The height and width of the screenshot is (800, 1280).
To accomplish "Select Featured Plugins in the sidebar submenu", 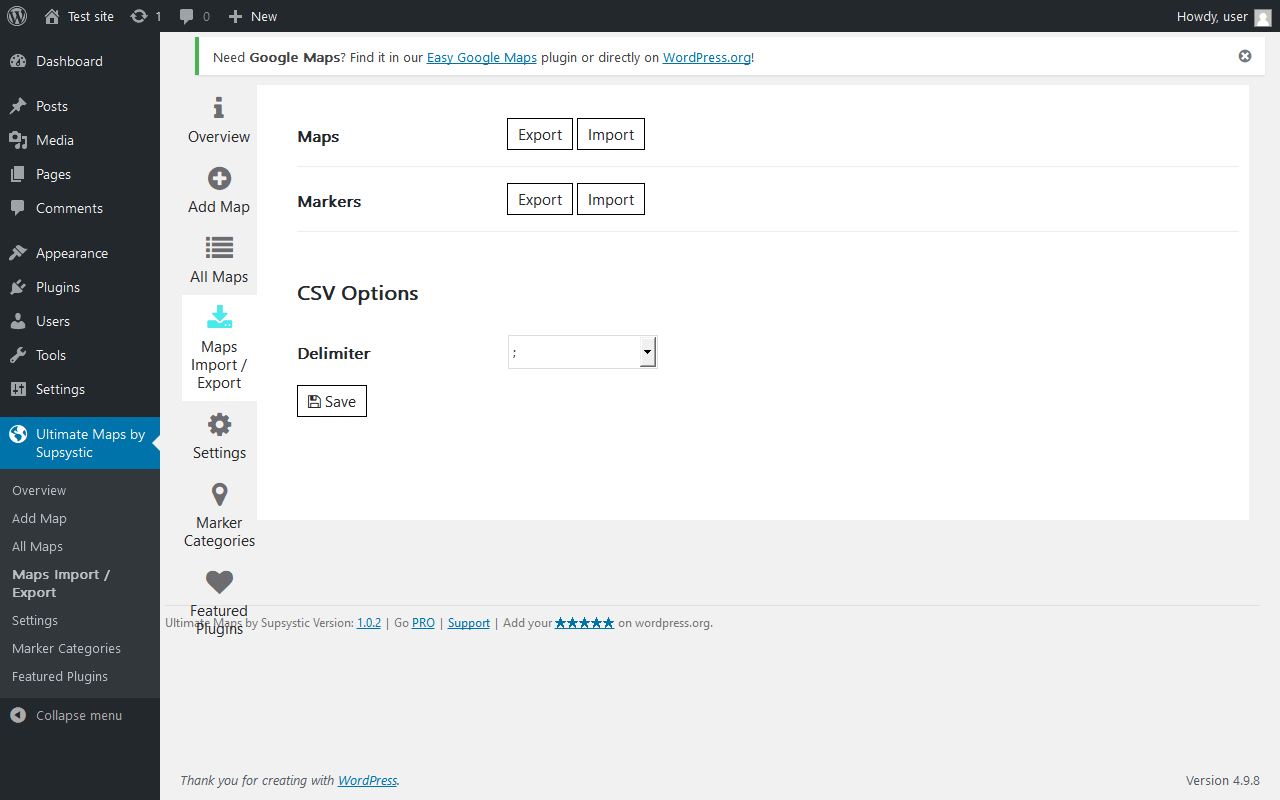I will point(60,676).
